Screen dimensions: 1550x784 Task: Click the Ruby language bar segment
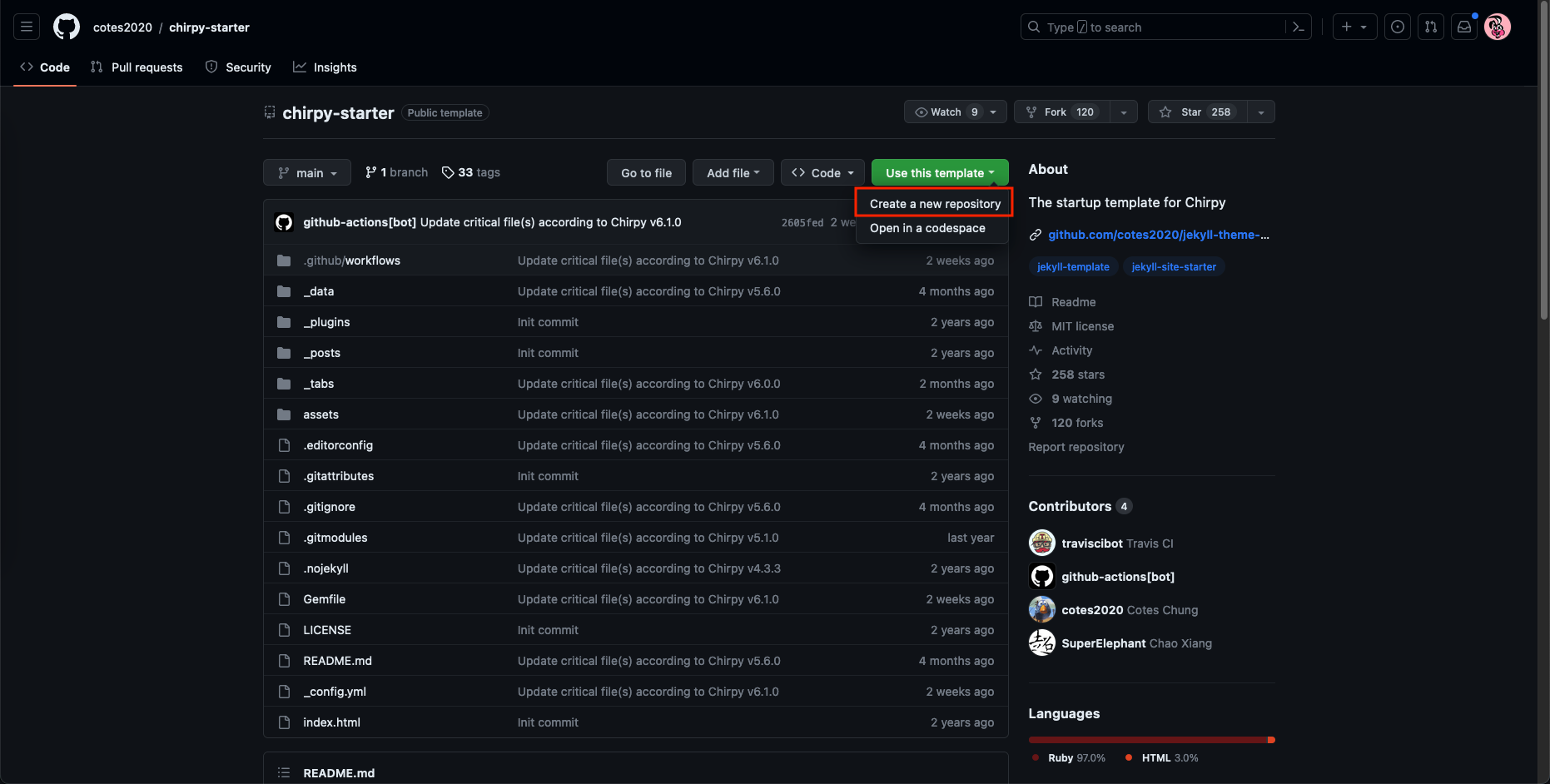pos(1147,740)
